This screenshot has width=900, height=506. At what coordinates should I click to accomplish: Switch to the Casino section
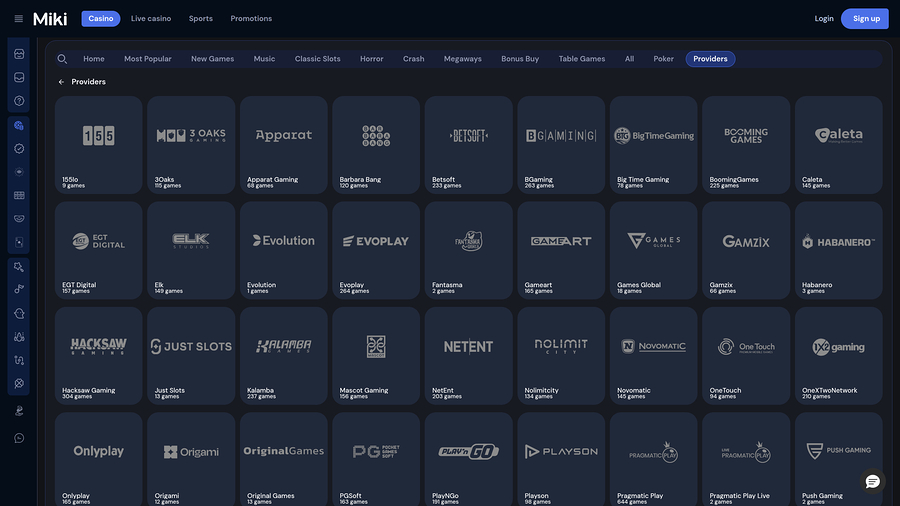100,18
